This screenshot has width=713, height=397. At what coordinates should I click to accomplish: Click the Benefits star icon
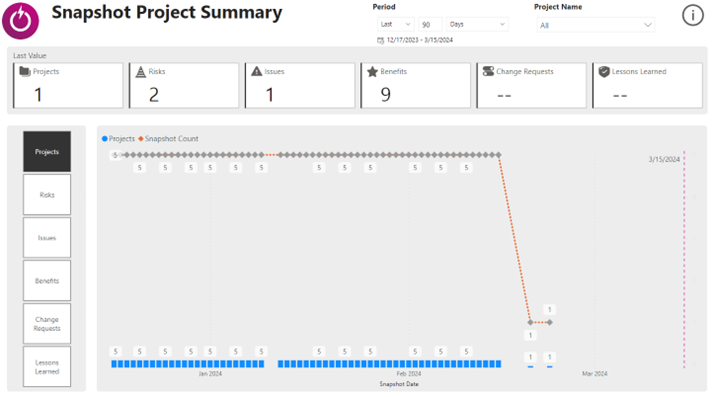pos(372,71)
